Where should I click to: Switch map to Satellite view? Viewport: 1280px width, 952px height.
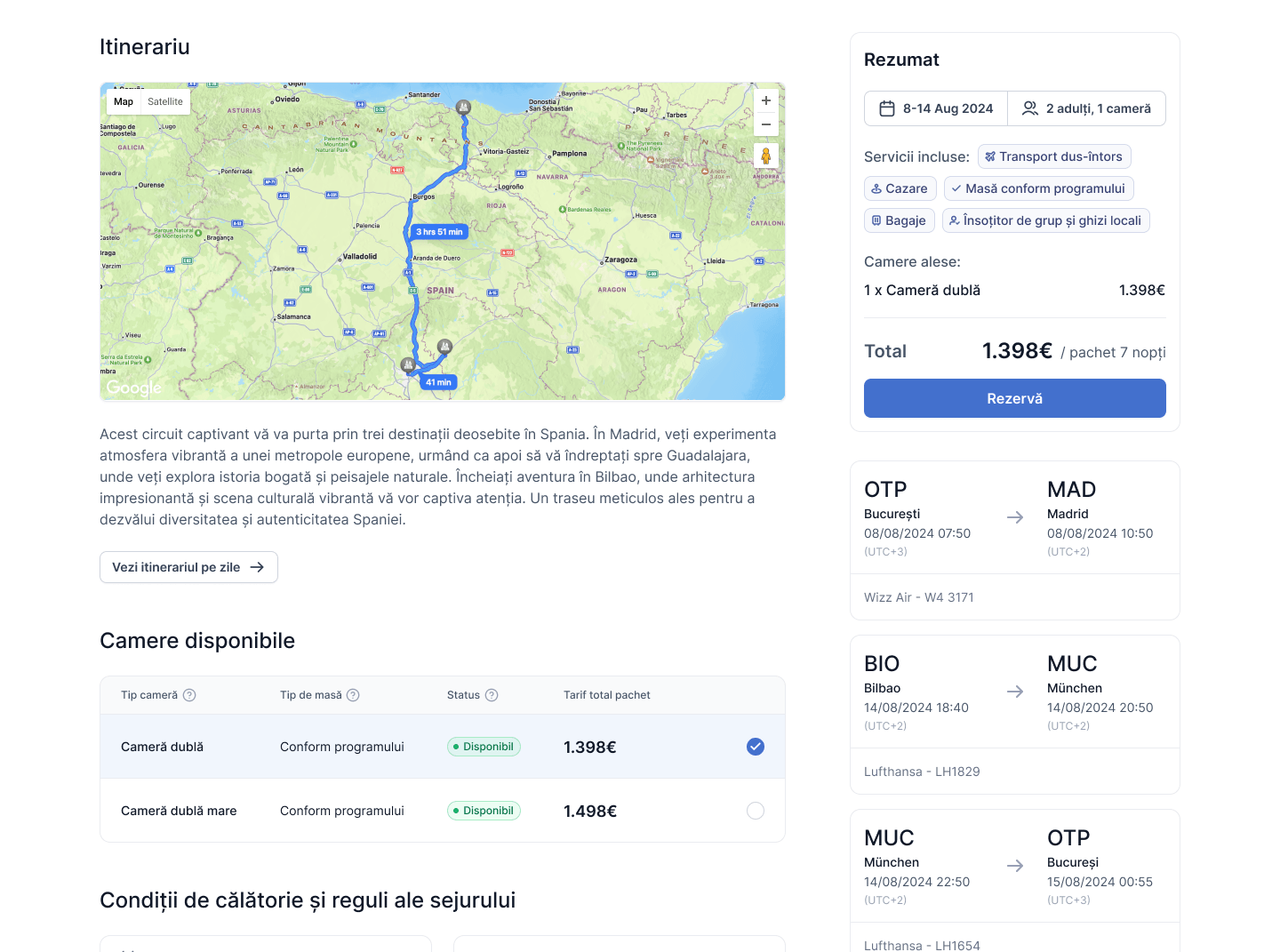(165, 102)
